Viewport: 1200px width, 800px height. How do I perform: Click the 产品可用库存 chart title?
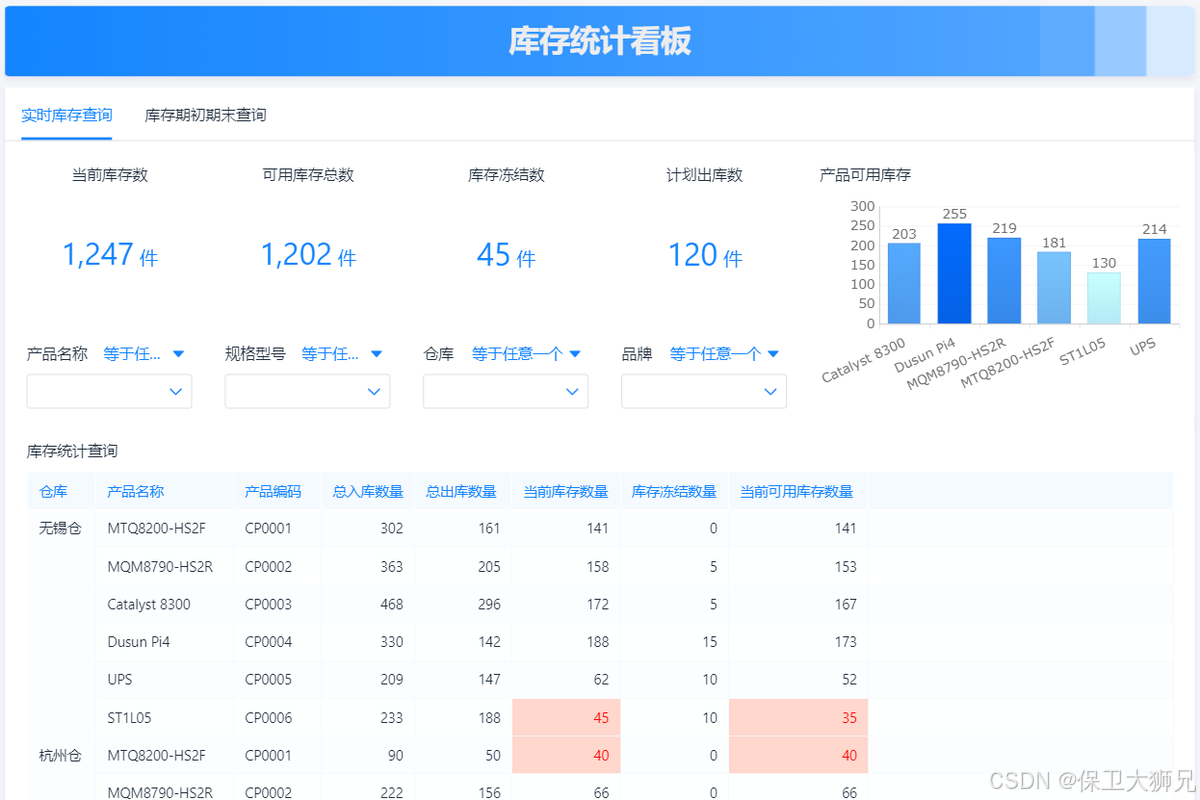tap(865, 175)
